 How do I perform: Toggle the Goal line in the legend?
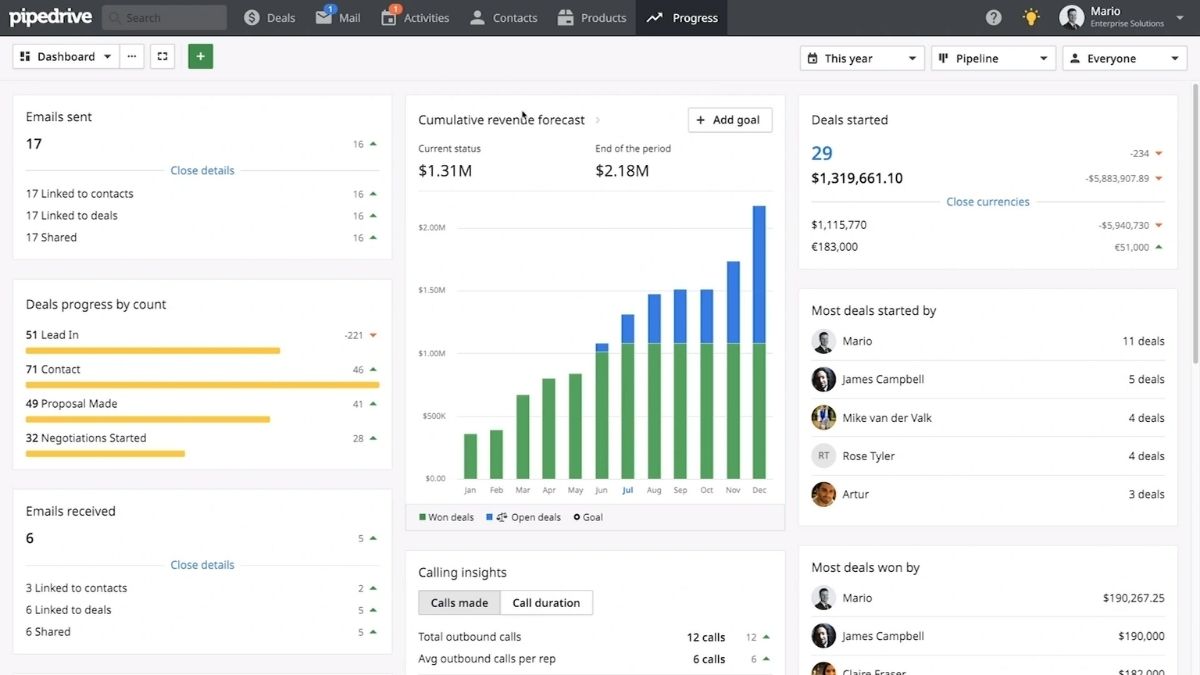point(587,517)
